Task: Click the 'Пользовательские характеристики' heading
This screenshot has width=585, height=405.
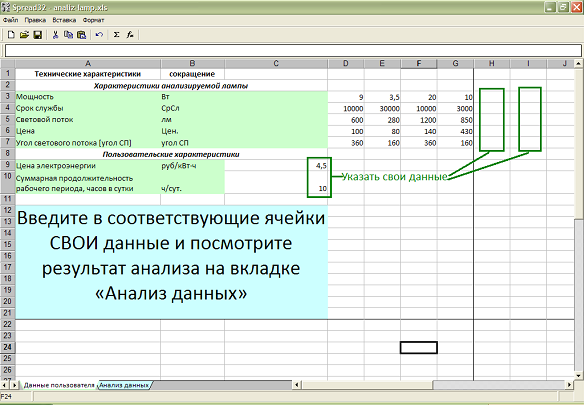Action: (x=171, y=154)
